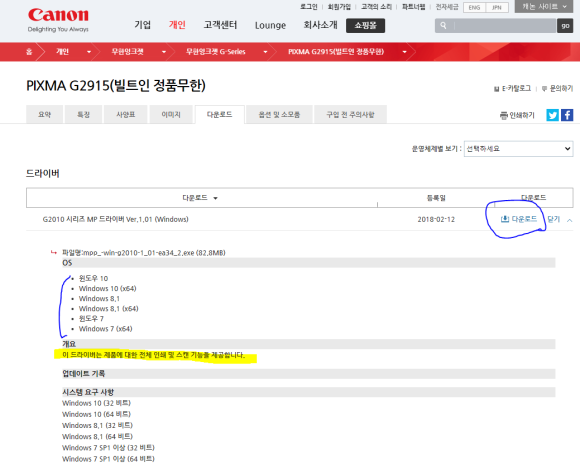Viewport: 580px width, 471px height.
Task: Switch to the 요약 tab
Action: (x=44, y=115)
